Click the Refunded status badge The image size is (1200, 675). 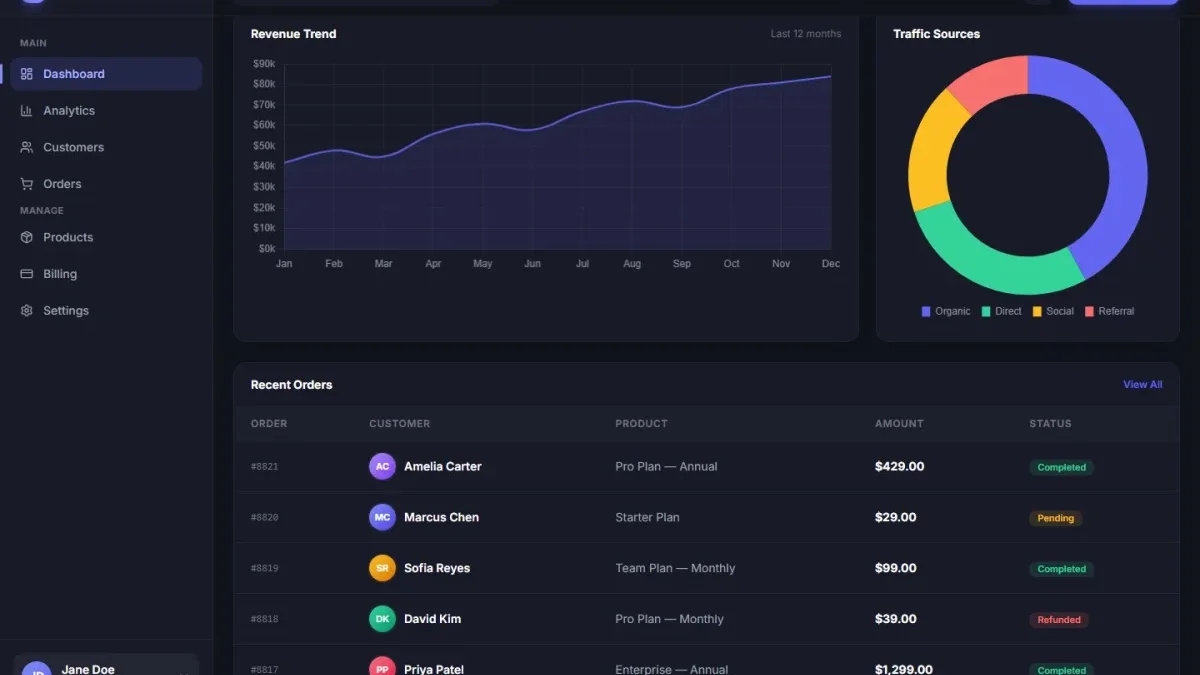[1059, 620]
